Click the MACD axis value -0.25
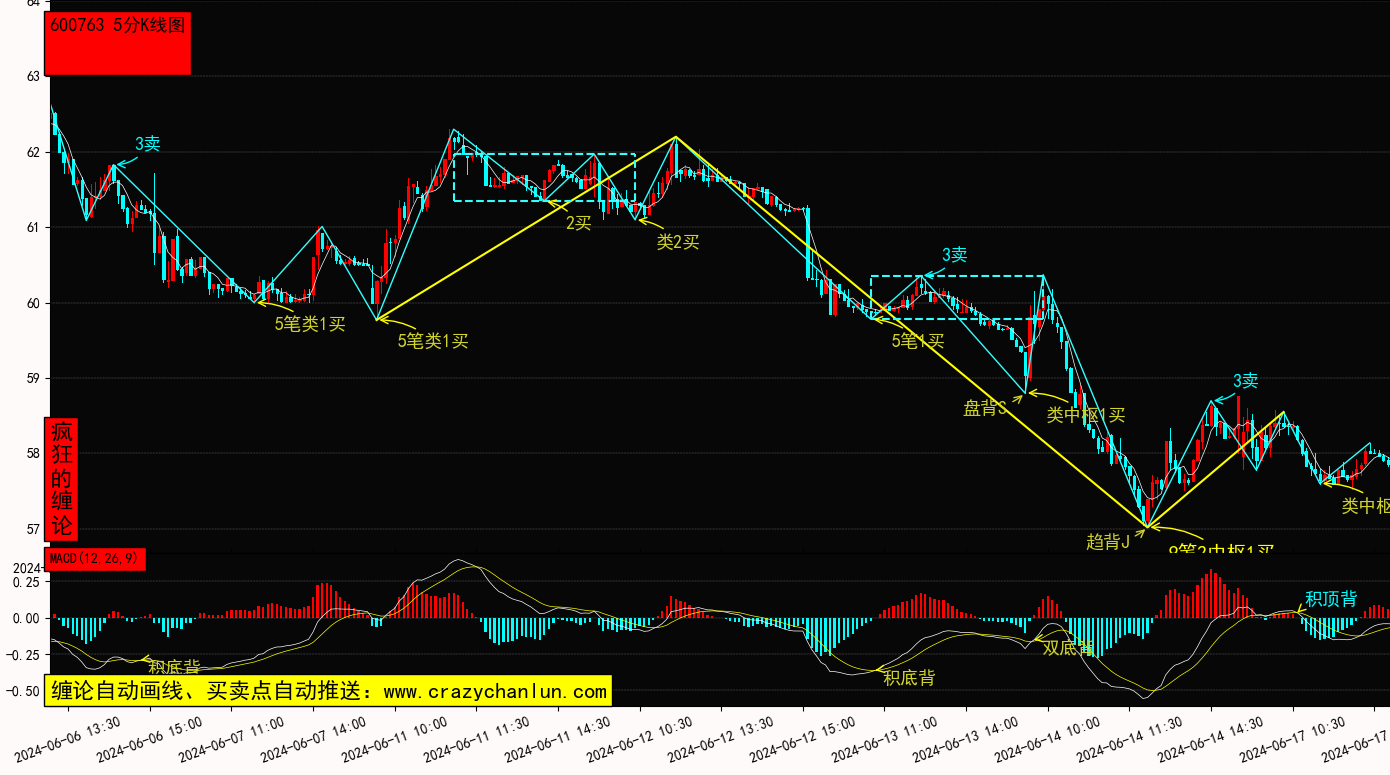This screenshot has width=1390, height=775. click(x=23, y=655)
